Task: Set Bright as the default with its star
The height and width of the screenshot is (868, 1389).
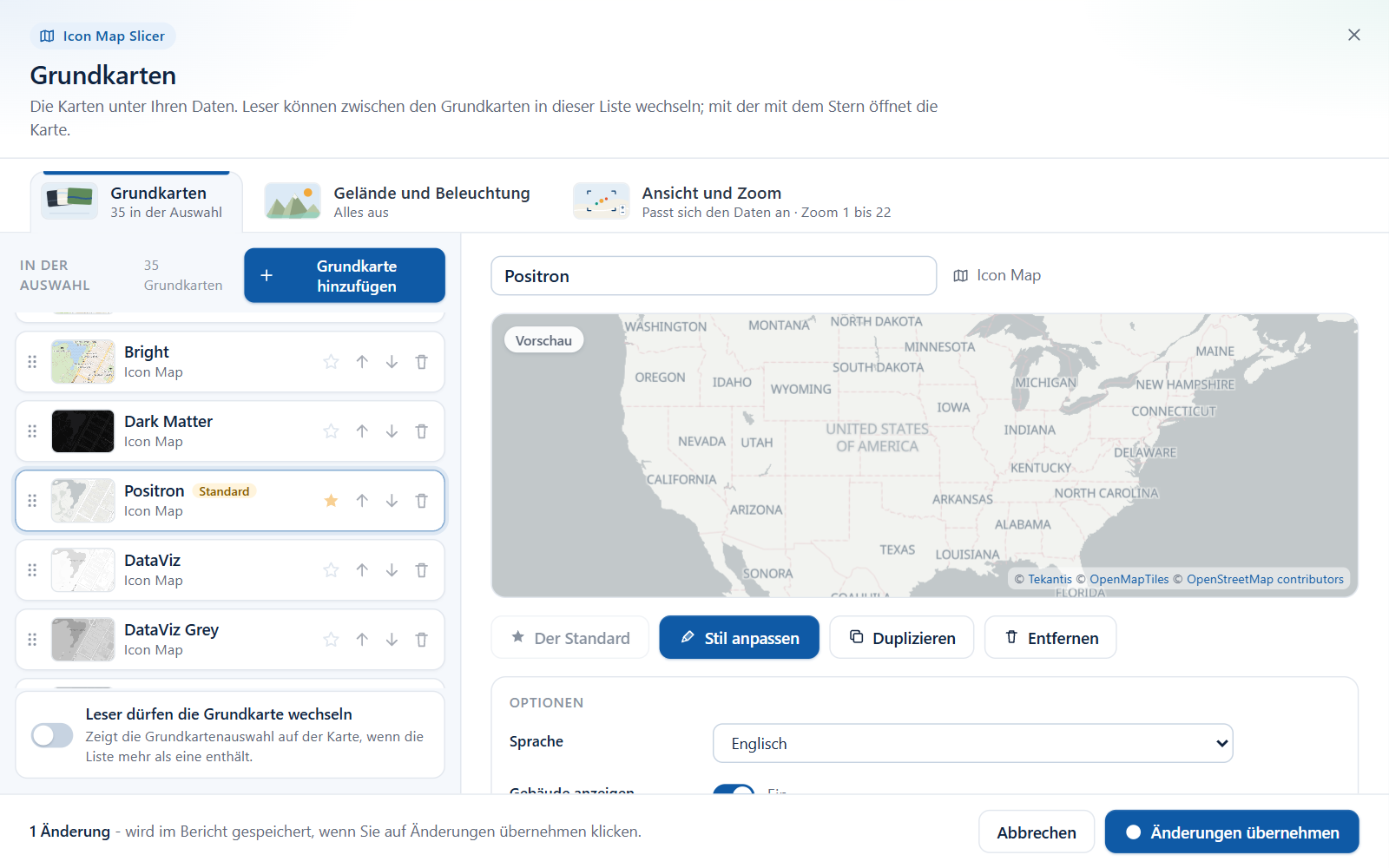Action: pyautogui.click(x=331, y=362)
